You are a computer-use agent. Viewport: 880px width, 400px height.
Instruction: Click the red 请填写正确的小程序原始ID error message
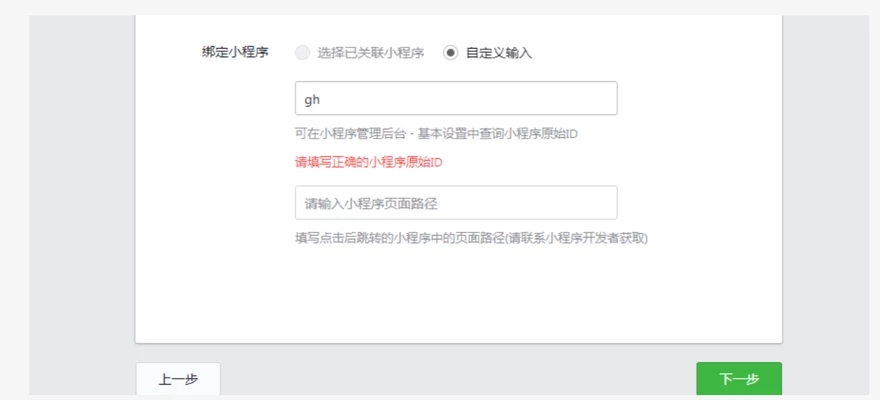368,162
